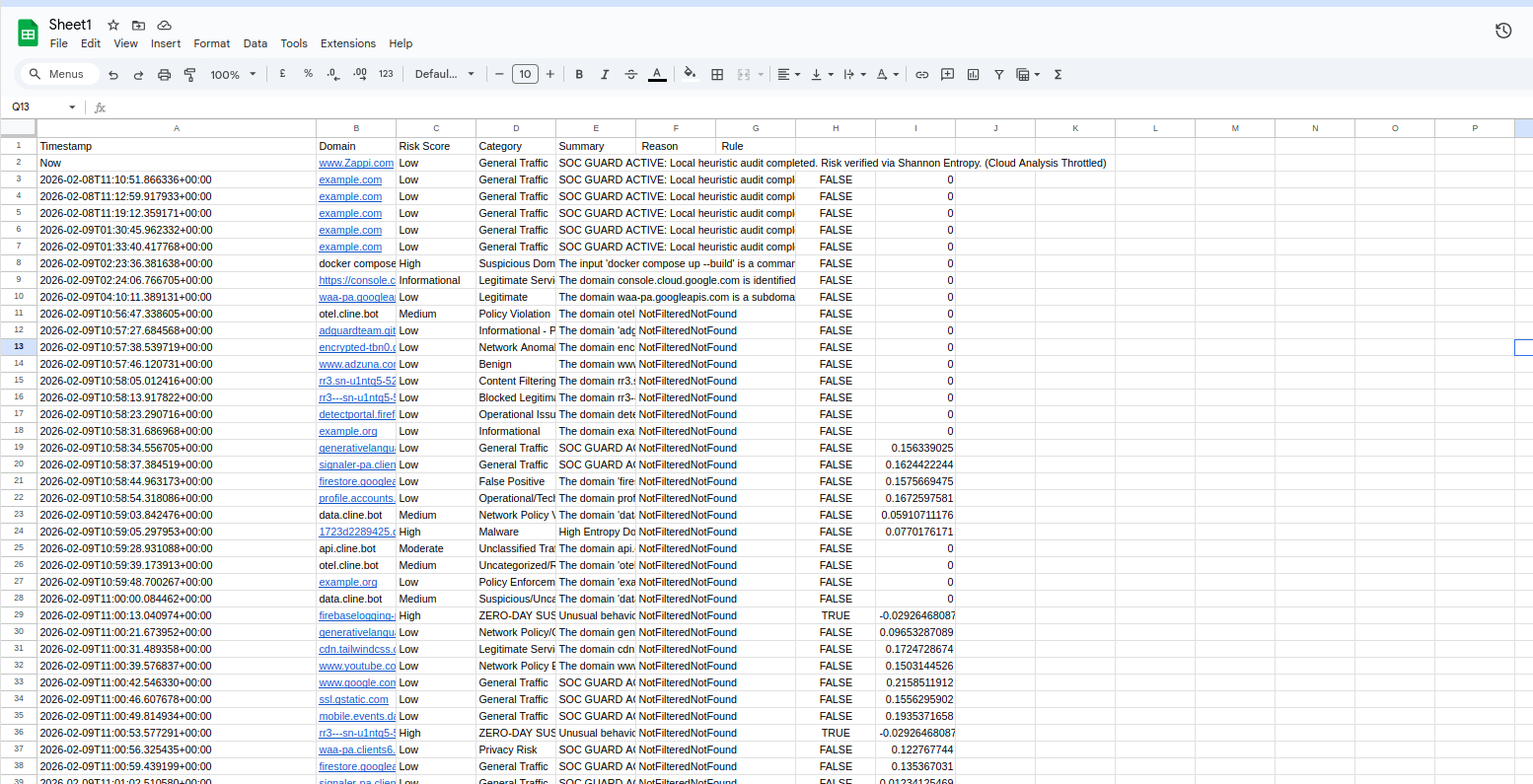Click the formula bar input
Image resolution: width=1533 pixels, height=784 pixels.
click(819, 107)
